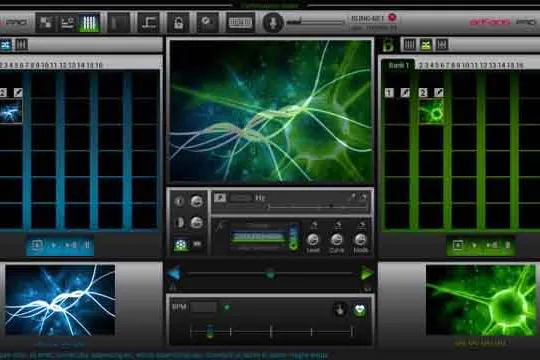Click the last icon in green deck B transport

click(507, 245)
